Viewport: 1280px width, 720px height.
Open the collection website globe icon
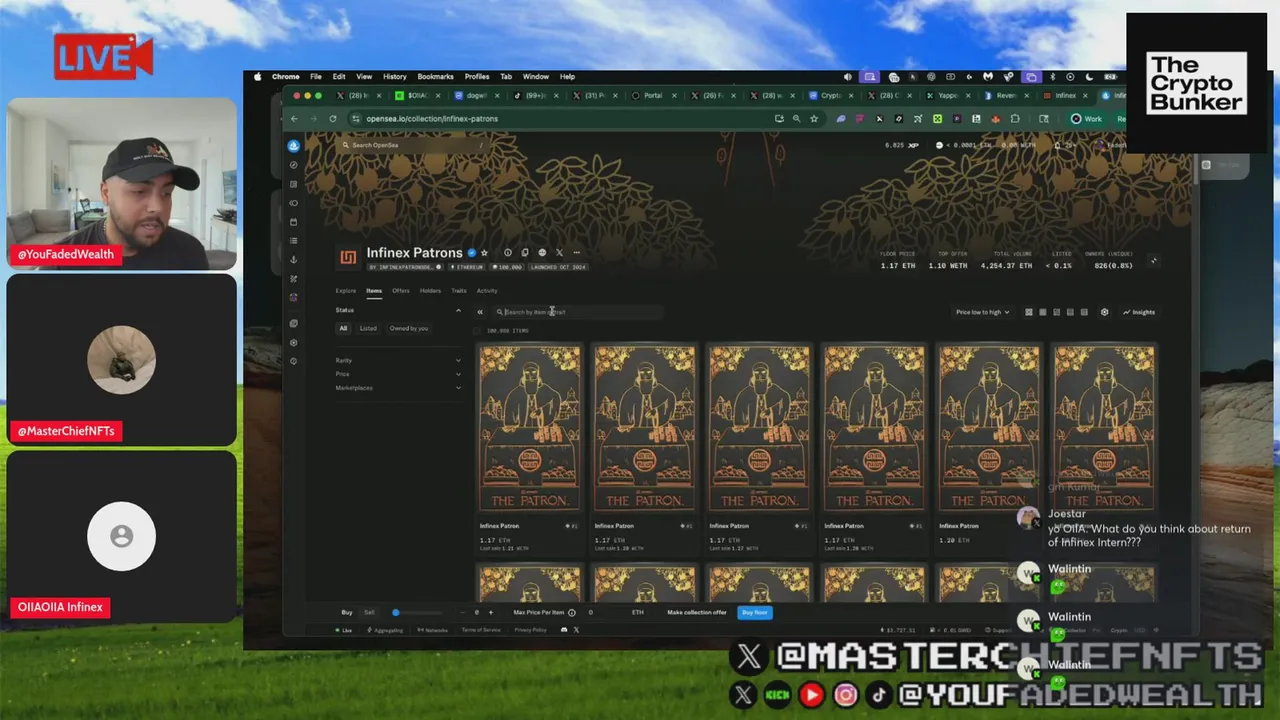click(x=542, y=253)
